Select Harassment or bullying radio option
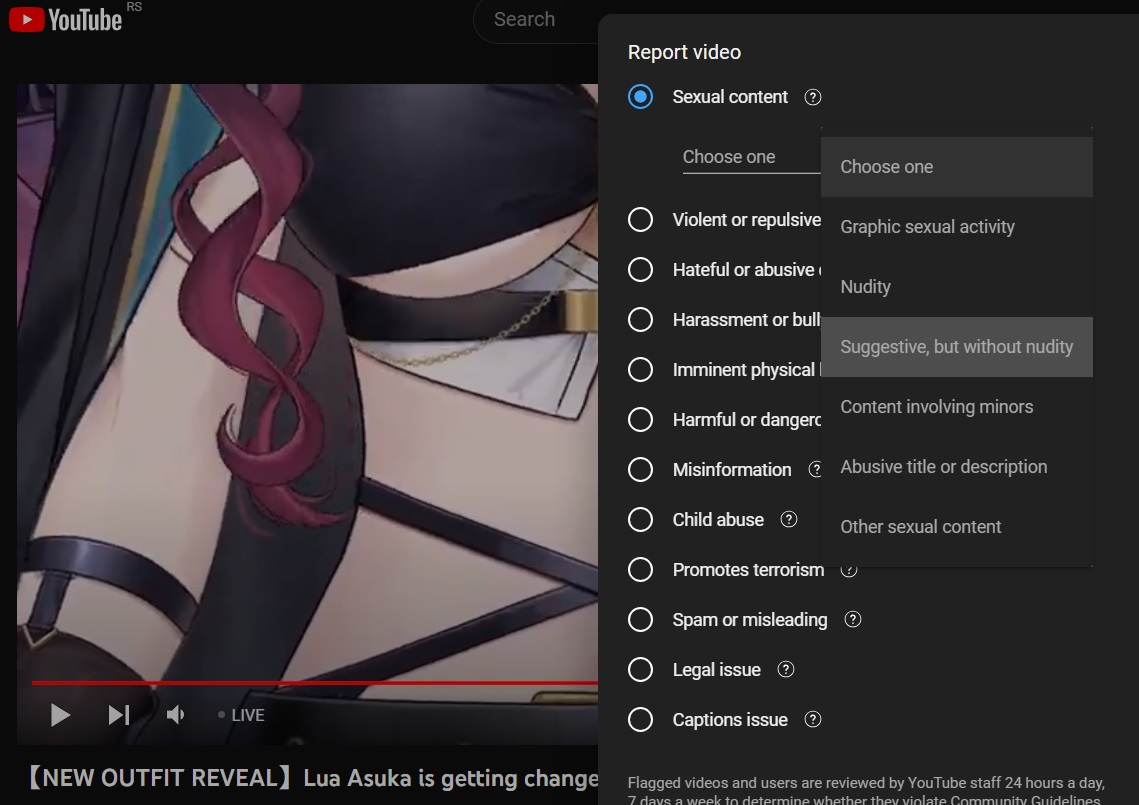Image resolution: width=1139 pixels, height=805 pixels. tap(640, 320)
